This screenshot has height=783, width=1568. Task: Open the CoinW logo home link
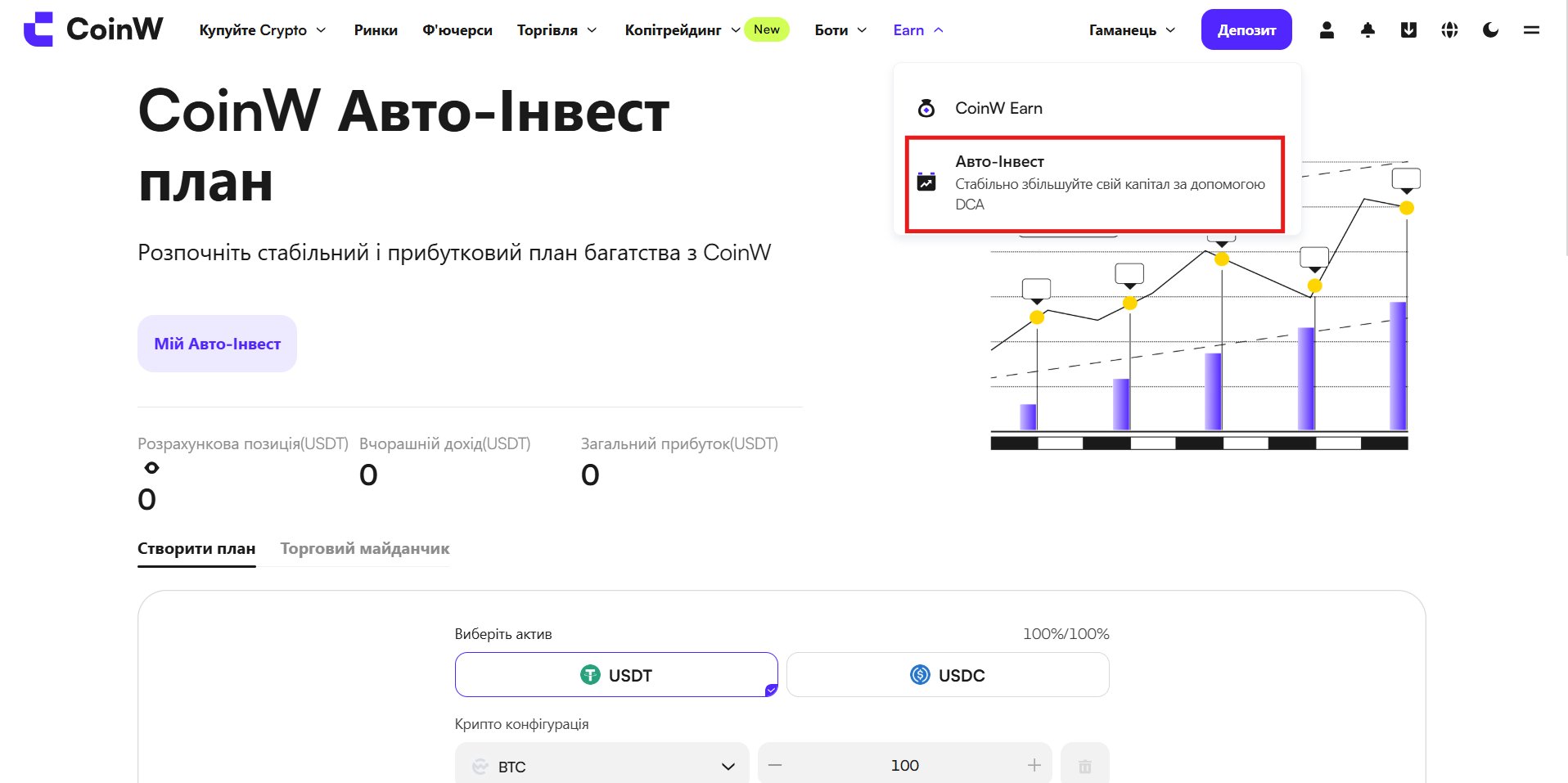click(93, 29)
